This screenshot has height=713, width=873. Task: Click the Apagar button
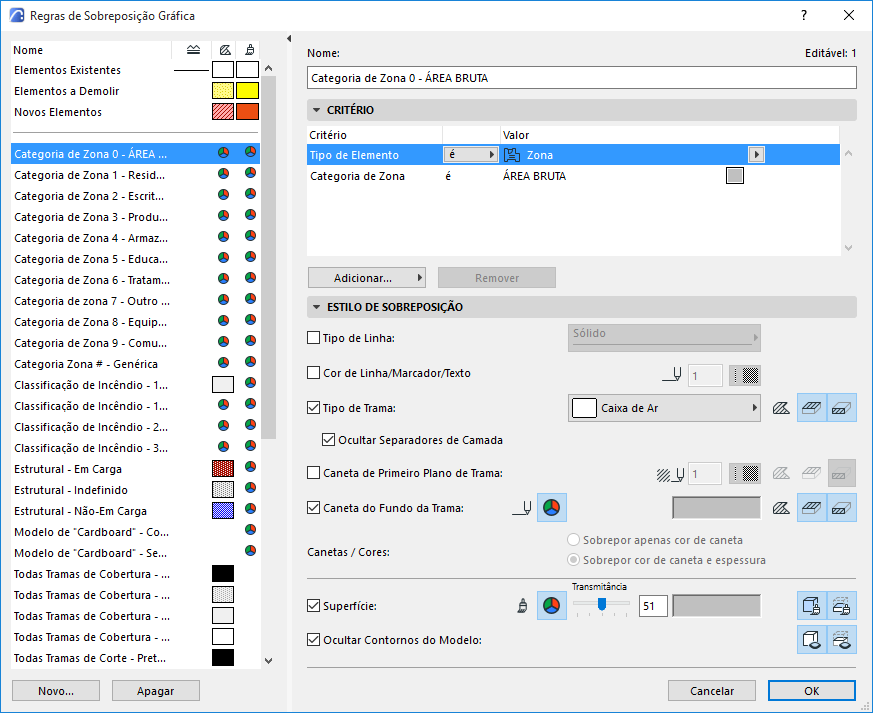click(156, 691)
